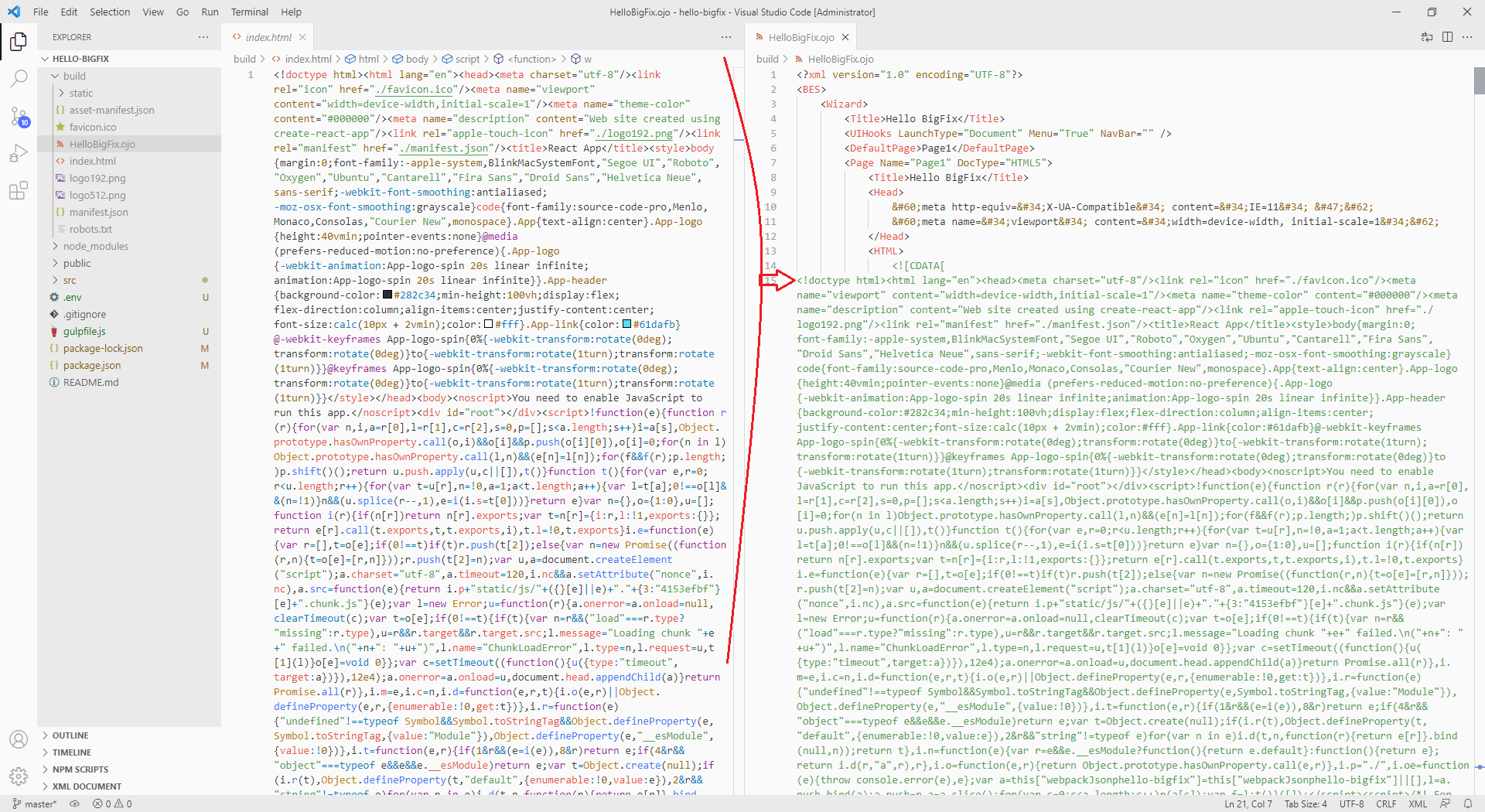Image resolution: width=1485 pixels, height=812 pixels.
Task: Open right editor group more actions ellipsis
Action: pyautogui.click(x=1467, y=37)
